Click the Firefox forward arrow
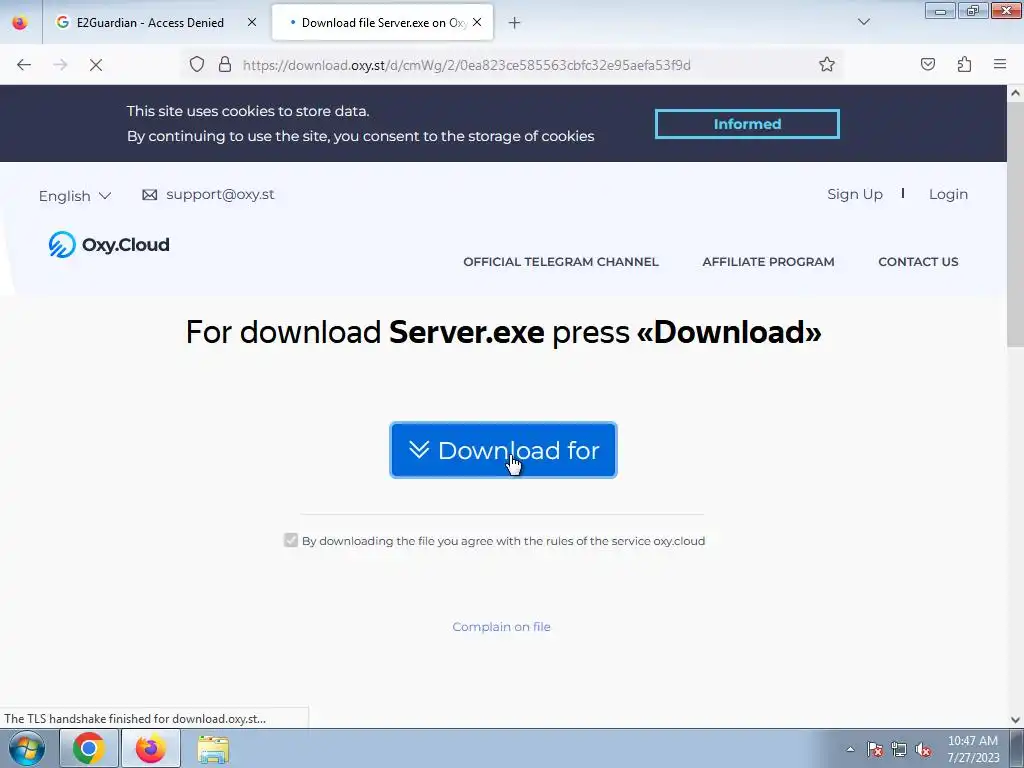Image resolution: width=1024 pixels, height=768 pixels. 60,65
